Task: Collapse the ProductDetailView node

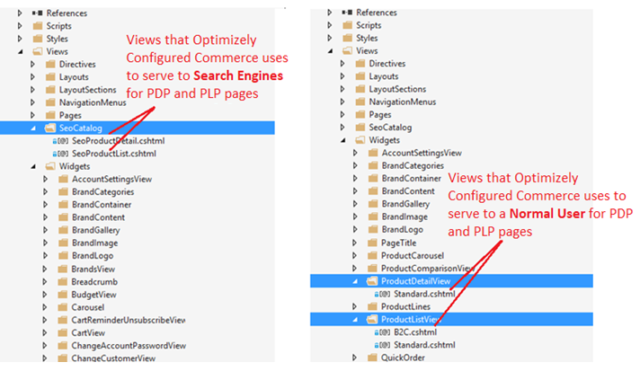Action: pos(355,281)
